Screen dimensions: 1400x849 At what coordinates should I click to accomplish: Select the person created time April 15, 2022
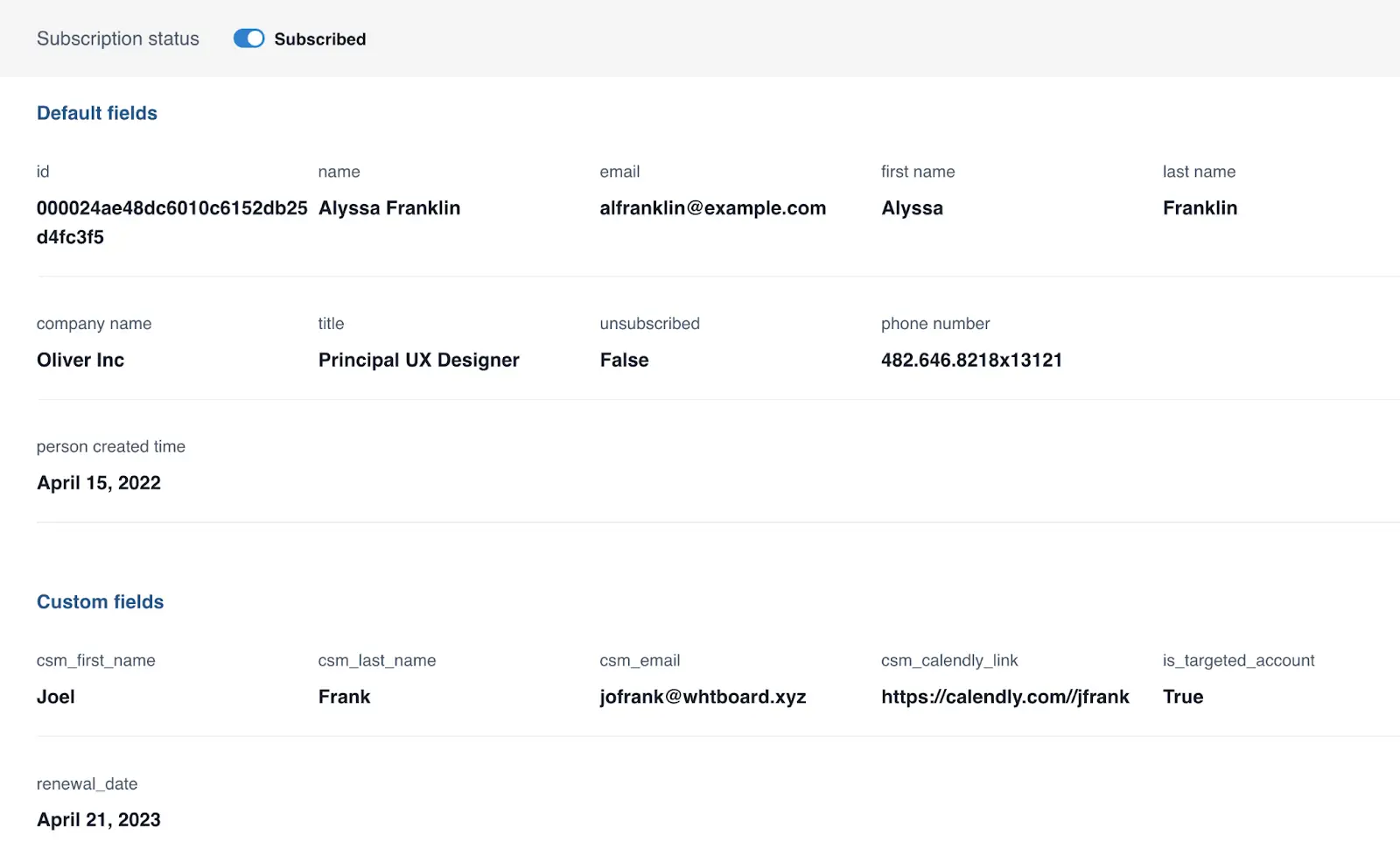99,483
